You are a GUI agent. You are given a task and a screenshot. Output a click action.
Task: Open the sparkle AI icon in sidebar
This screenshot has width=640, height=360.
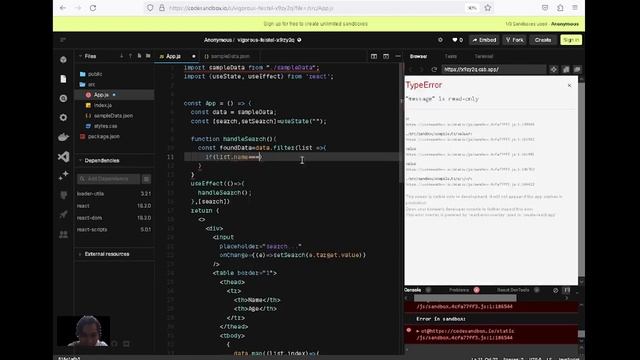point(63,176)
